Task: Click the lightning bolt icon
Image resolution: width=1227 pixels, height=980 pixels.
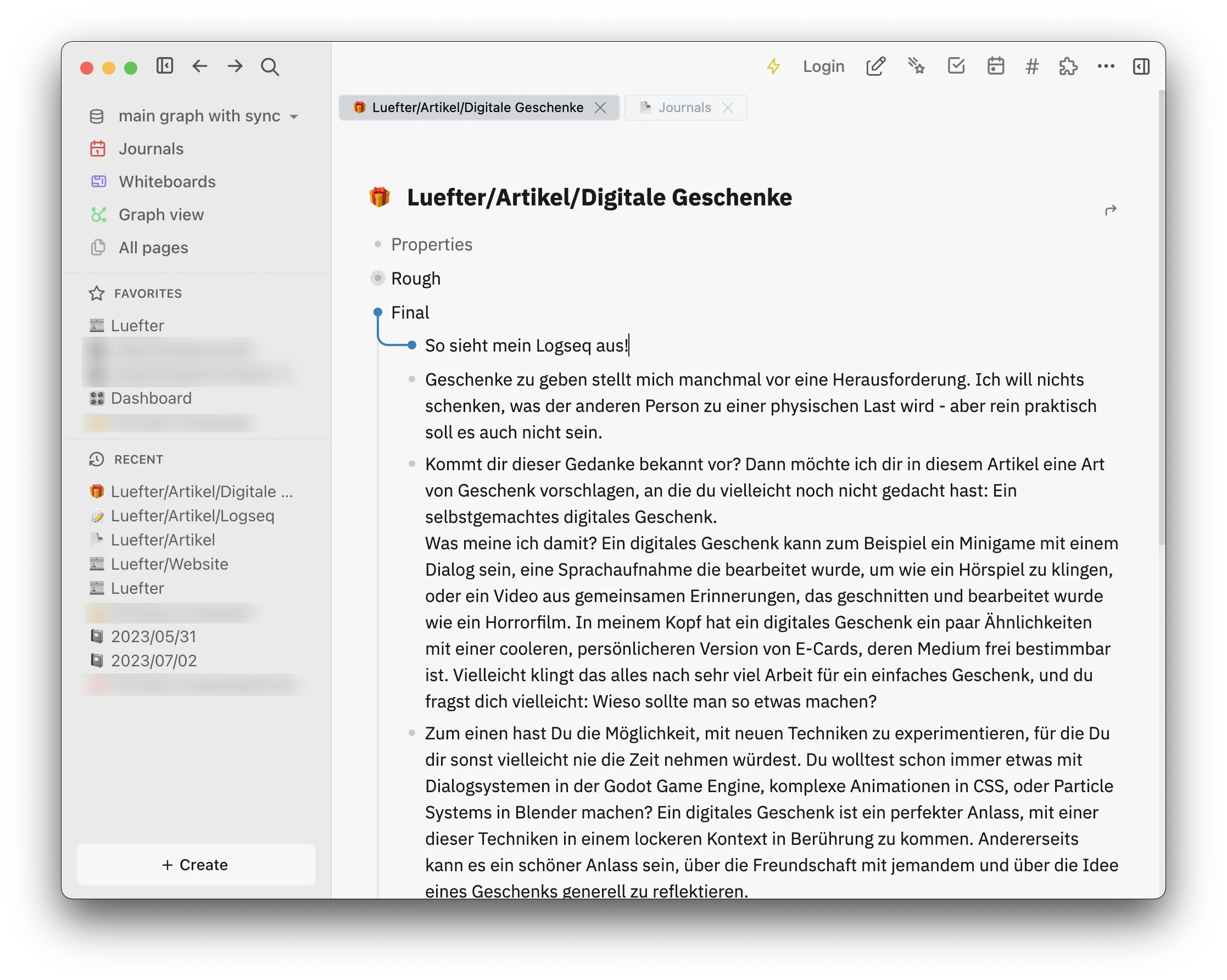Action: coord(773,66)
